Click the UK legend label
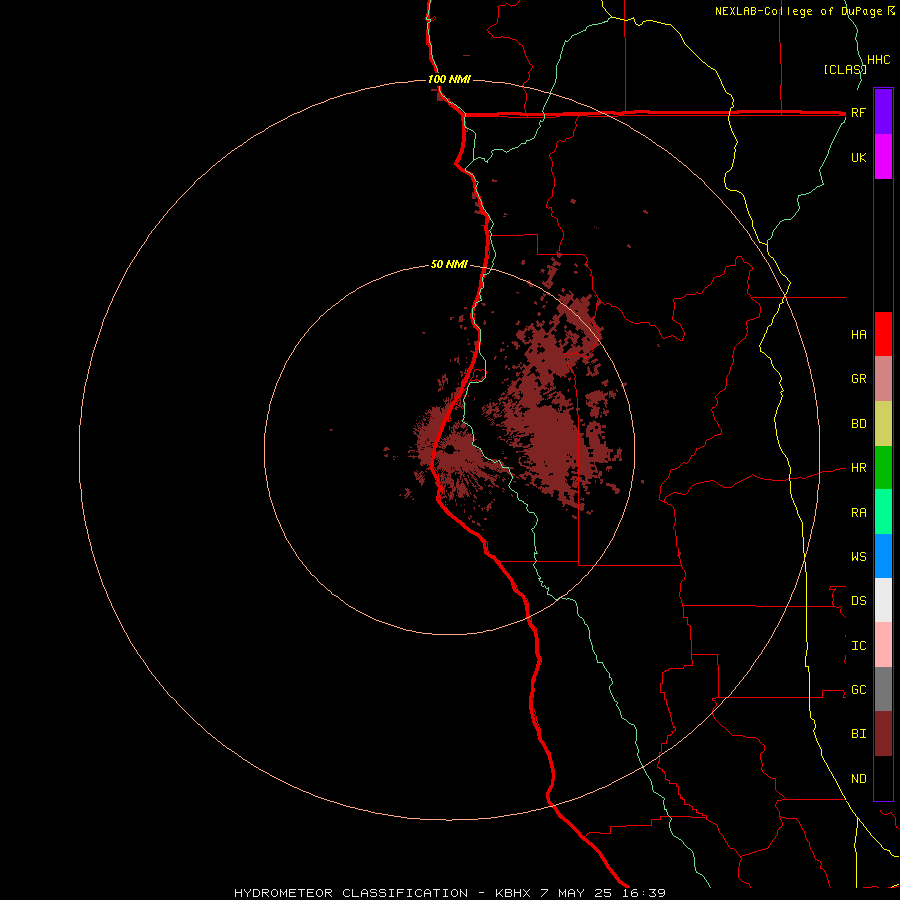The height and width of the screenshot is (900, 900). point(858,157)
